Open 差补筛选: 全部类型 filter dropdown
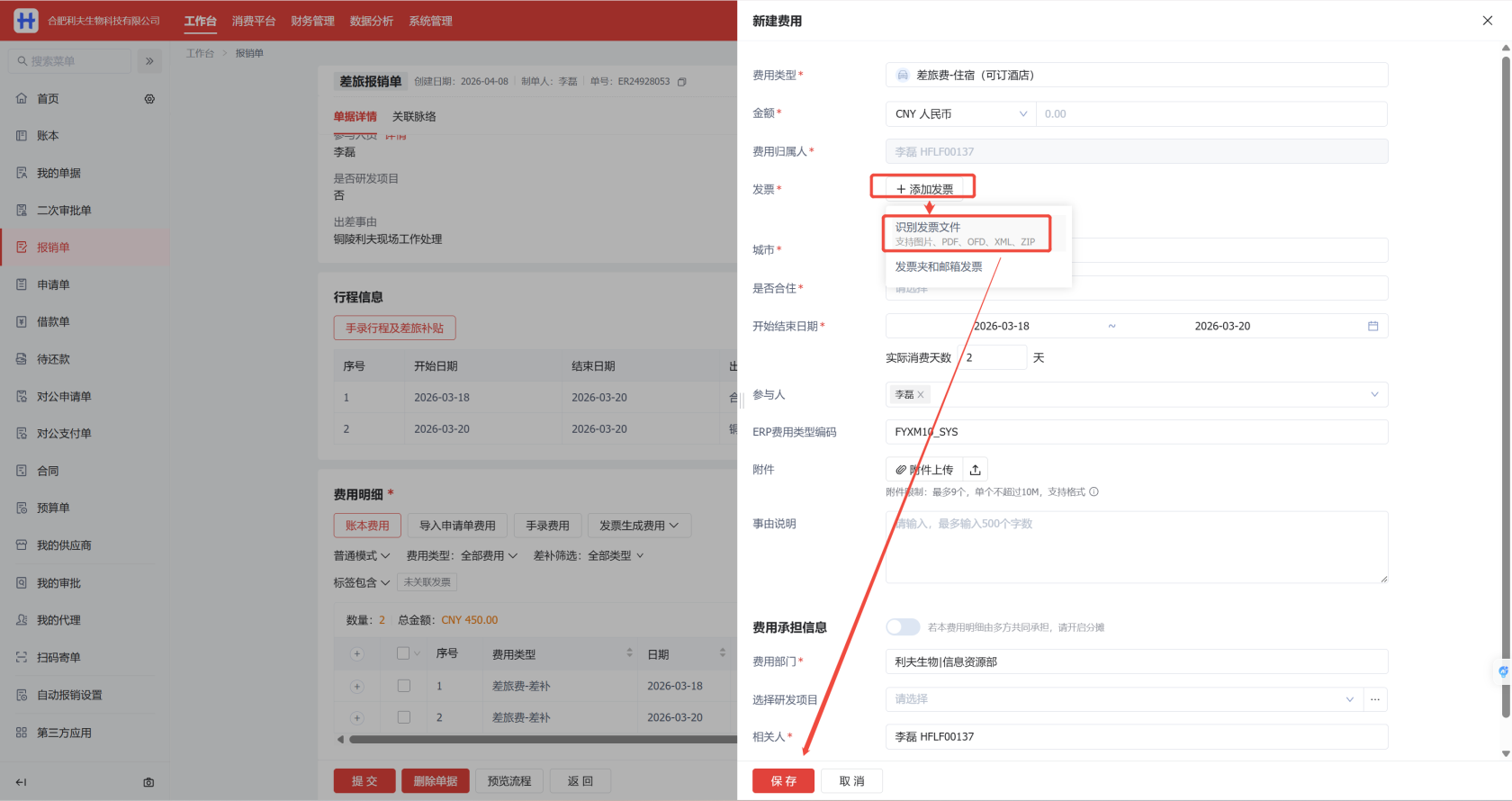The width and height of the screenshot is (1512, 801). click(x=589, y=556)
